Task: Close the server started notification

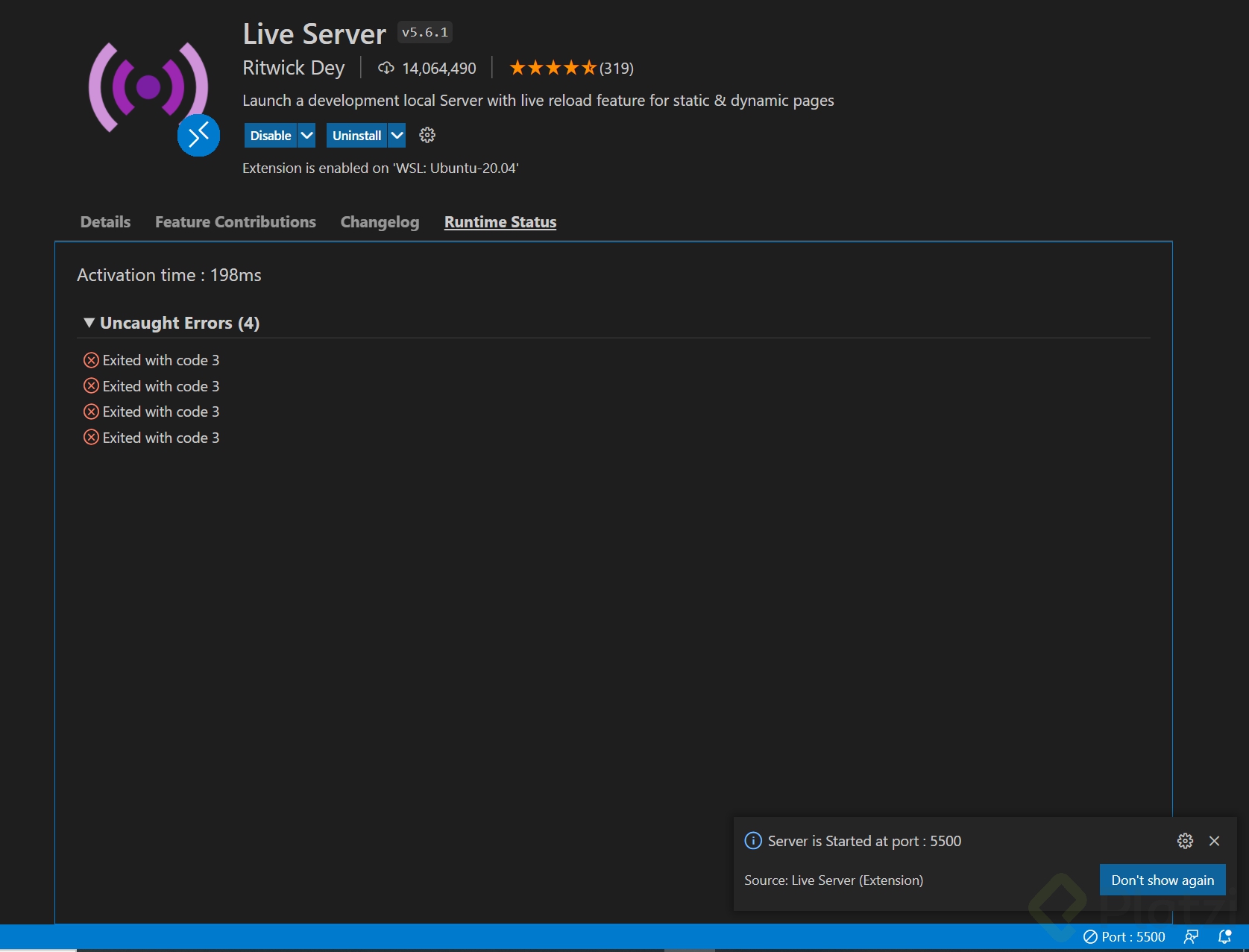Action: point(1214,841)
